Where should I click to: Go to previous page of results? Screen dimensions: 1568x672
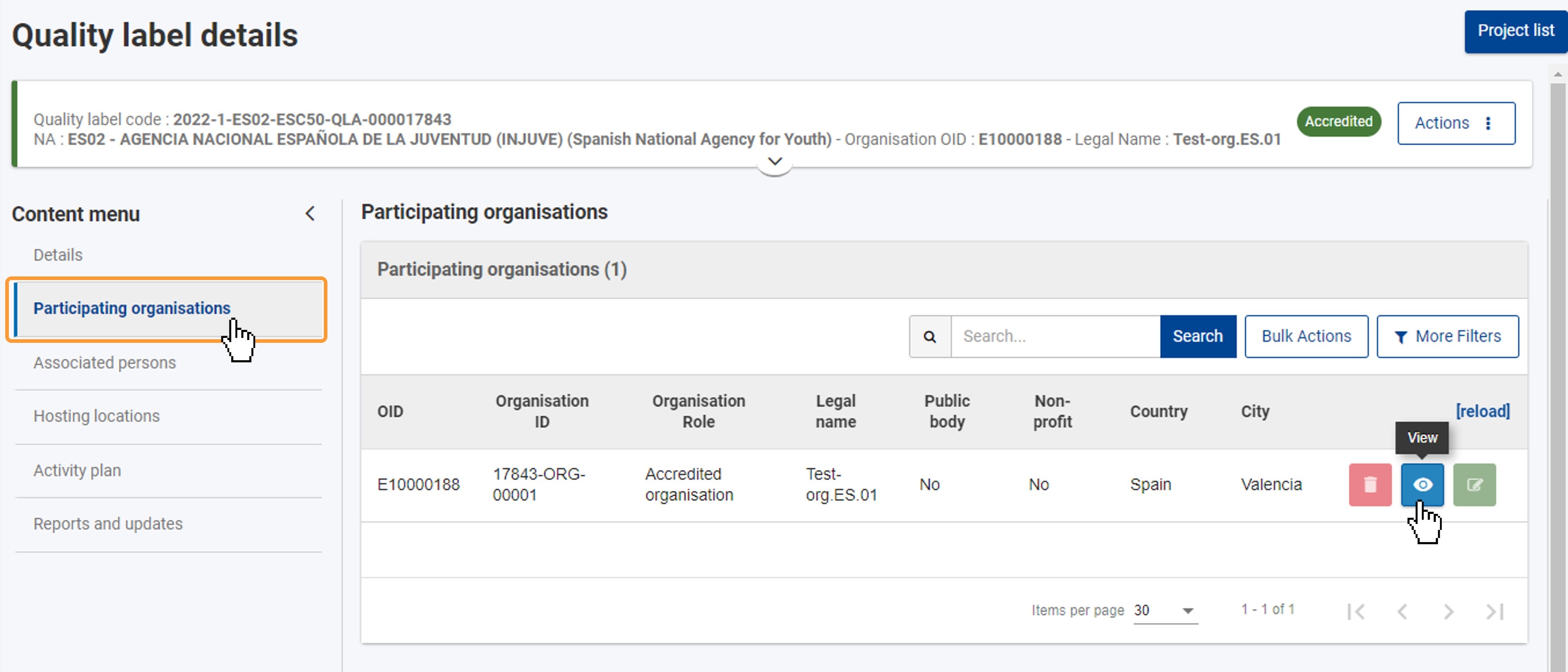tap(1402, 611)
